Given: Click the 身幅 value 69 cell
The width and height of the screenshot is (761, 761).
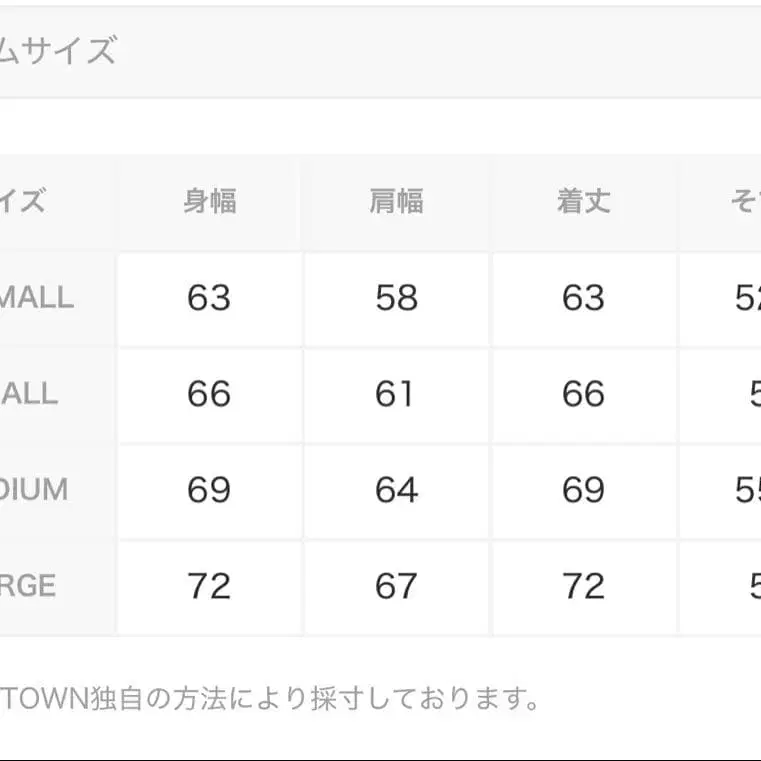Looking at the screenshot, I should click(209, 490).
